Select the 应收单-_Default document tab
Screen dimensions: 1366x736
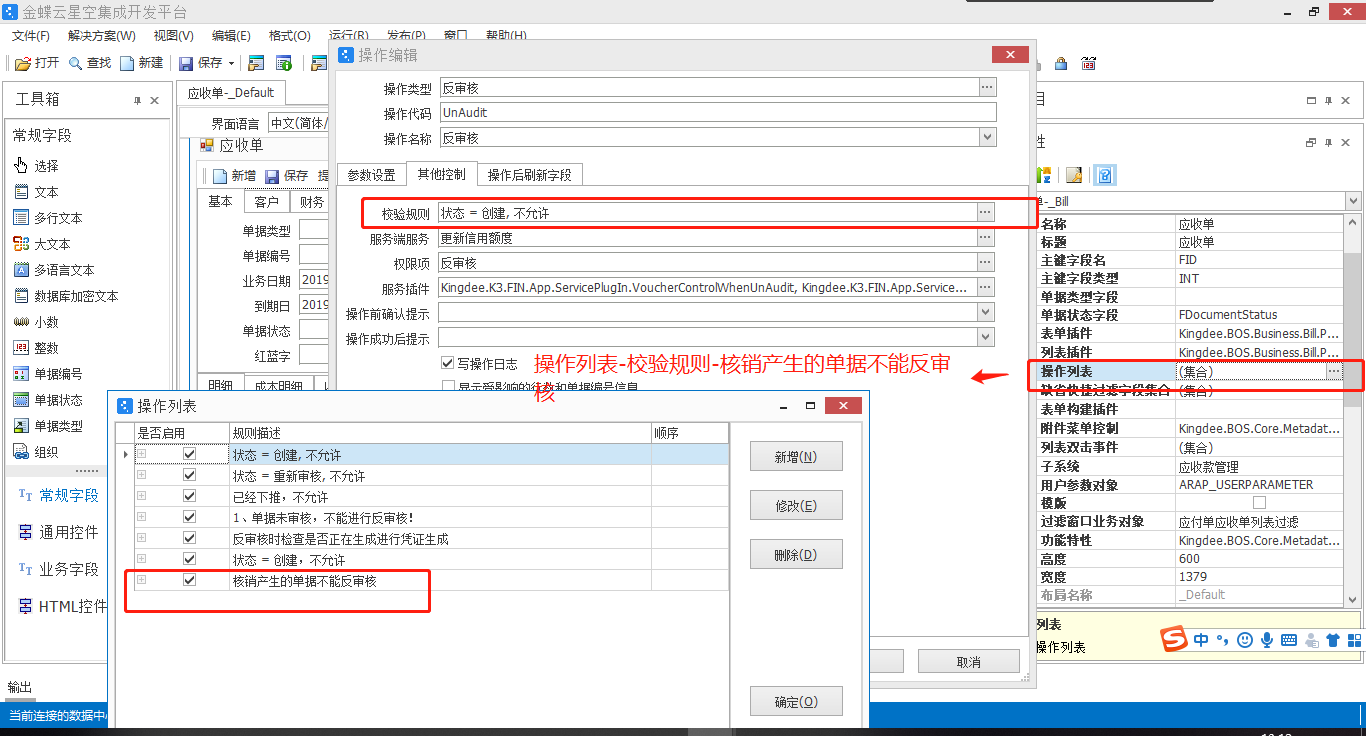[231, 93]
